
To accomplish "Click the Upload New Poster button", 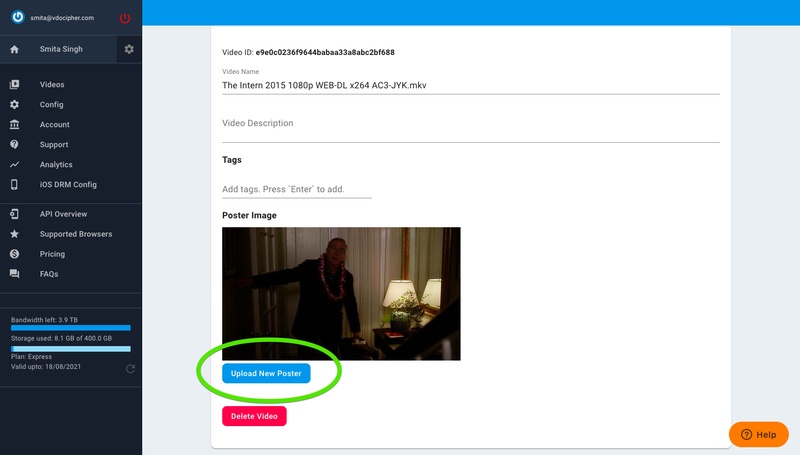I will point(266,373).
